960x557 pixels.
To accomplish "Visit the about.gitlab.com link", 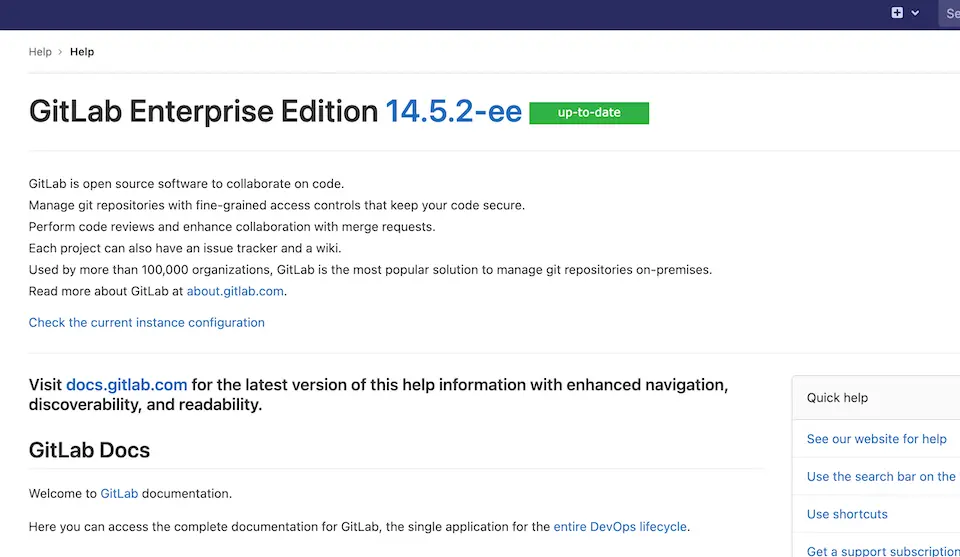I will (x=235, y=291).
